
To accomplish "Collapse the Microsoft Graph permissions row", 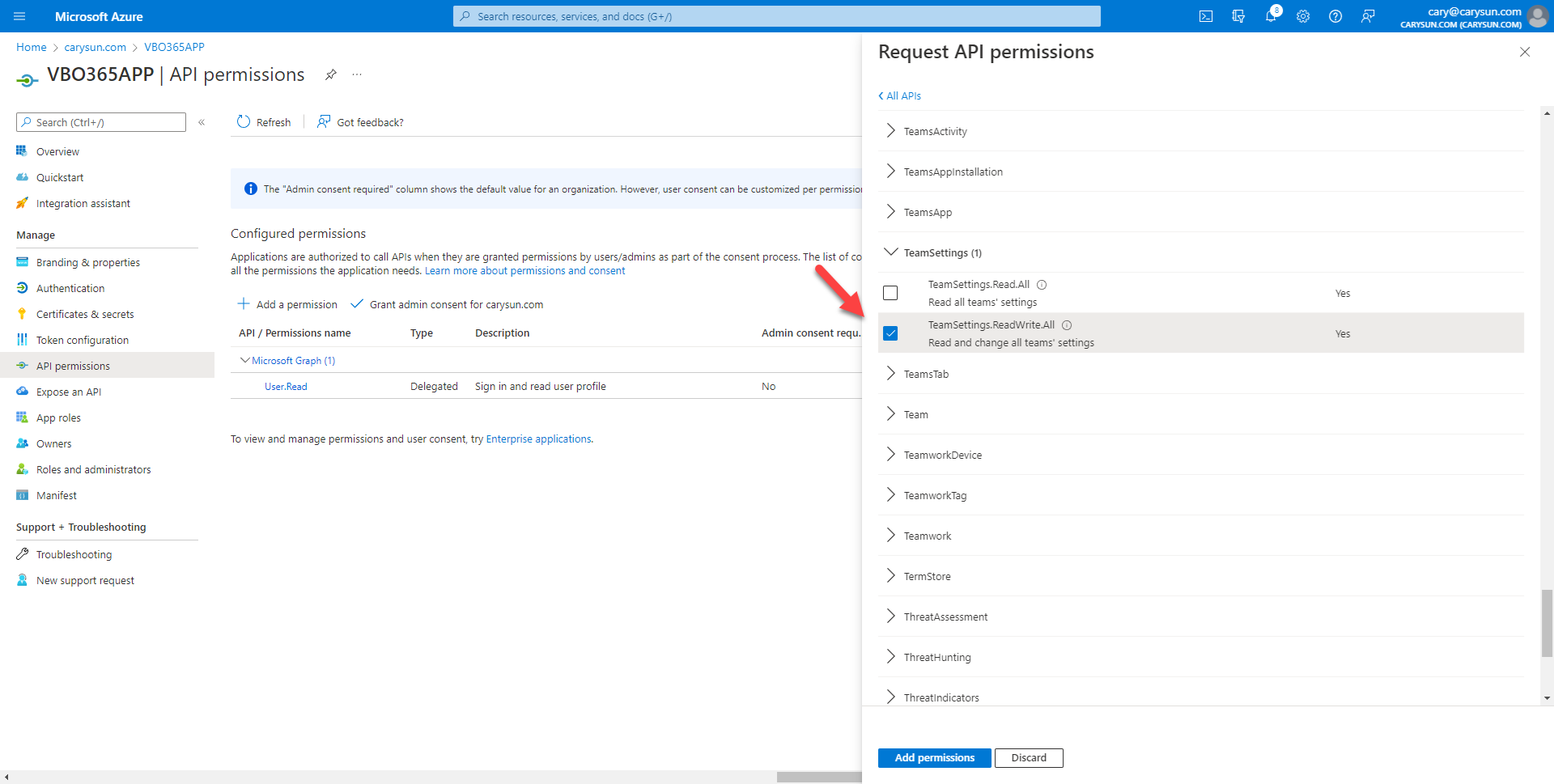I will (244, 360).
